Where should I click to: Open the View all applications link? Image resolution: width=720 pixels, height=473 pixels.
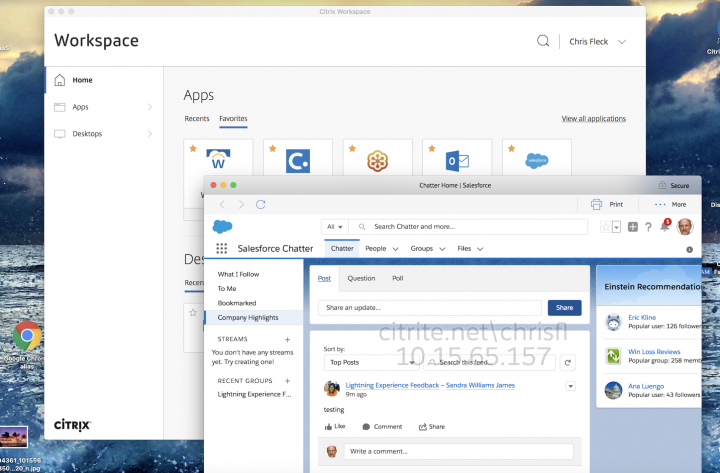tap(593, 118)
